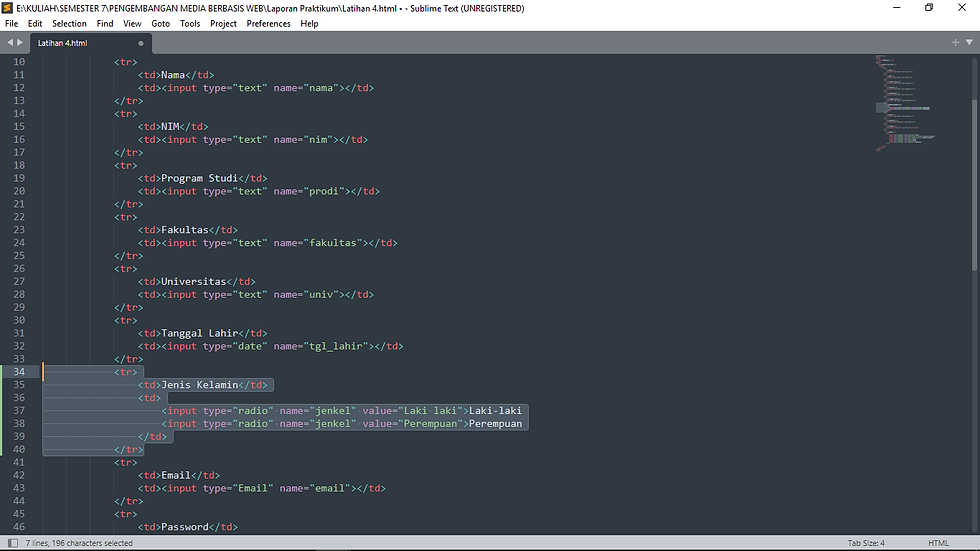Open the Edit menu
This screenshot has width=980, height=551.
click(35, 24)
